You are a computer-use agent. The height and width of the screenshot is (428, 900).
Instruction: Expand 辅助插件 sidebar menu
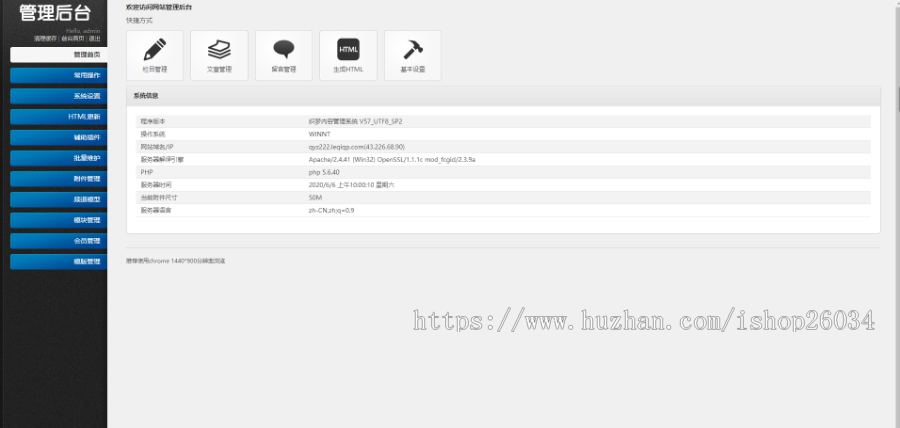tap(59, 137)
